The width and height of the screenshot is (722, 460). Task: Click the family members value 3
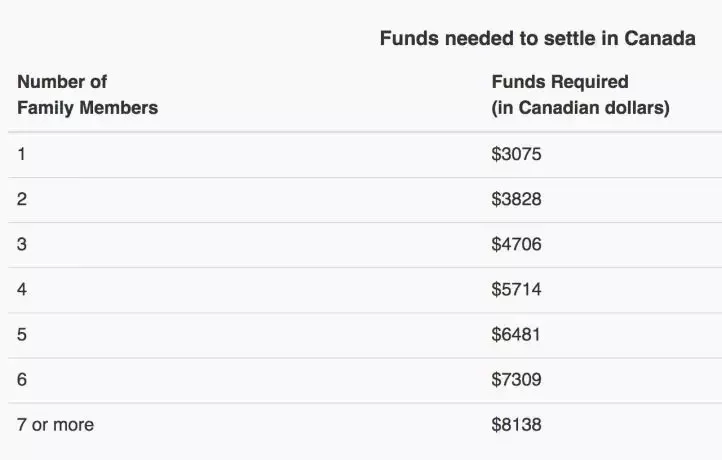click(x=22, y=244)
